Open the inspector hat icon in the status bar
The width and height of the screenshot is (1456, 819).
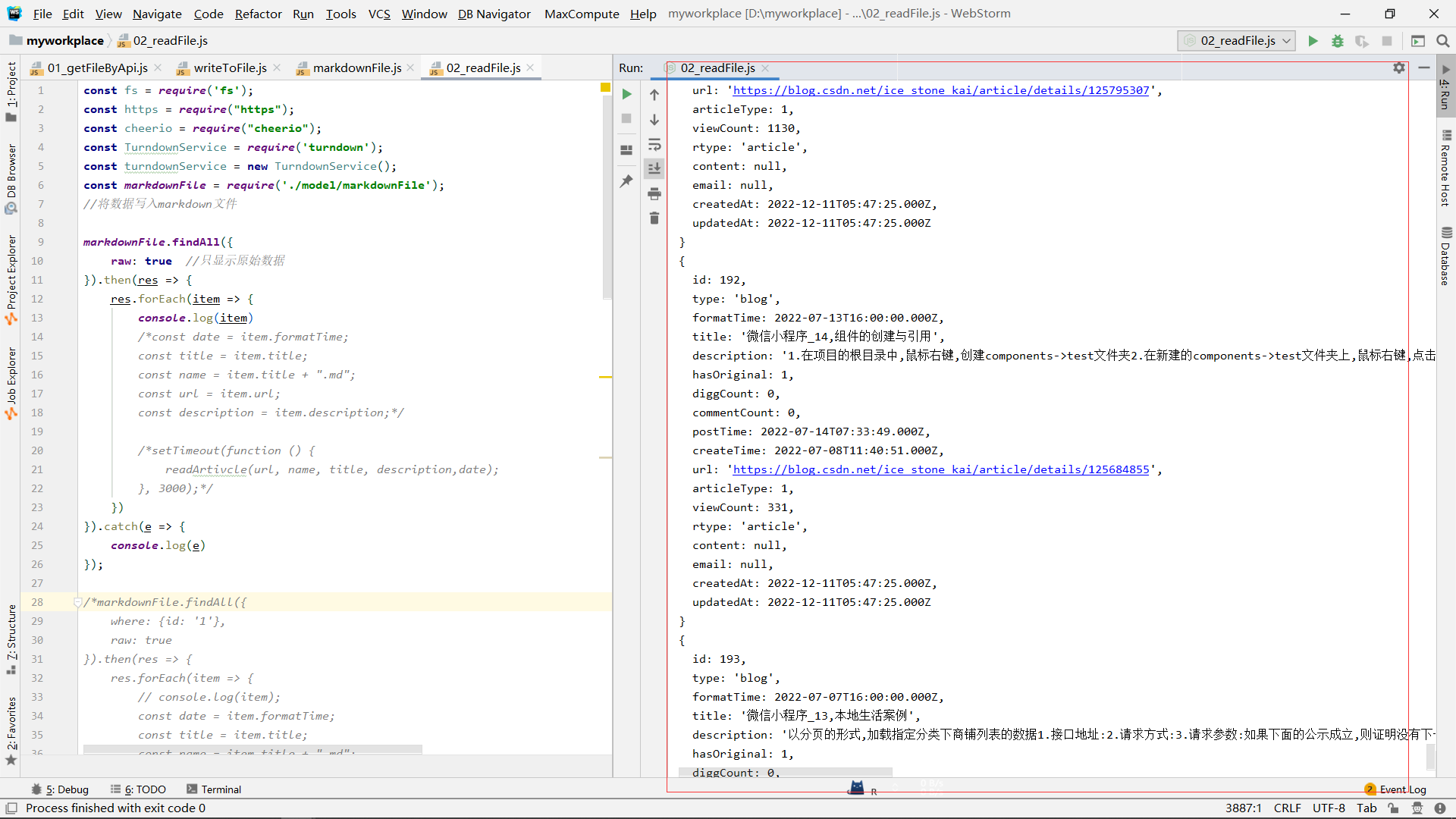tap(1417, 808)
